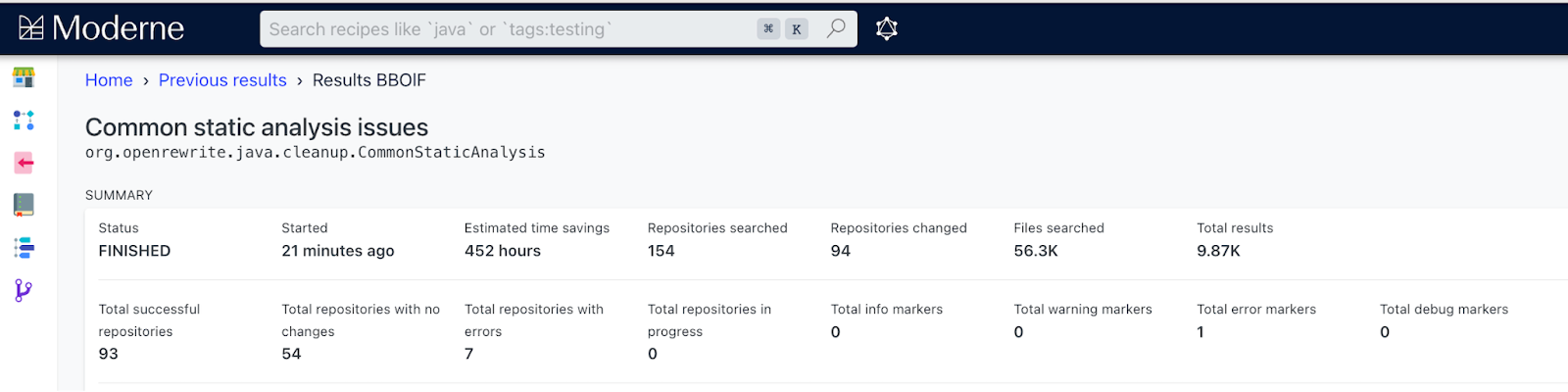This screenshot has height=392, width=1568.
Task: Click the ⌘ shortcut key badge
Action: [x=768, y=29]
